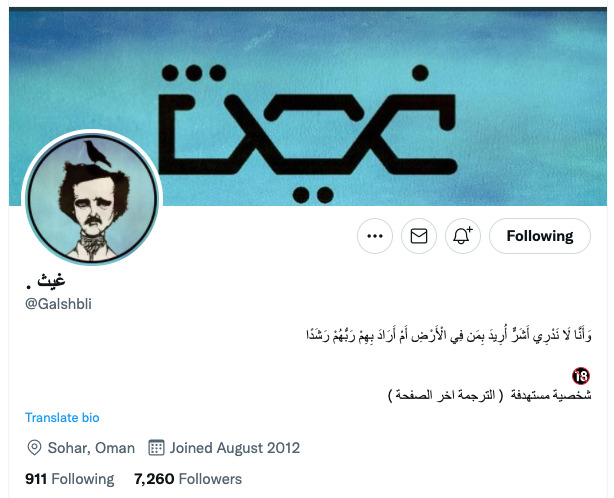Click the @Galshbli username handle

[58, 304]
